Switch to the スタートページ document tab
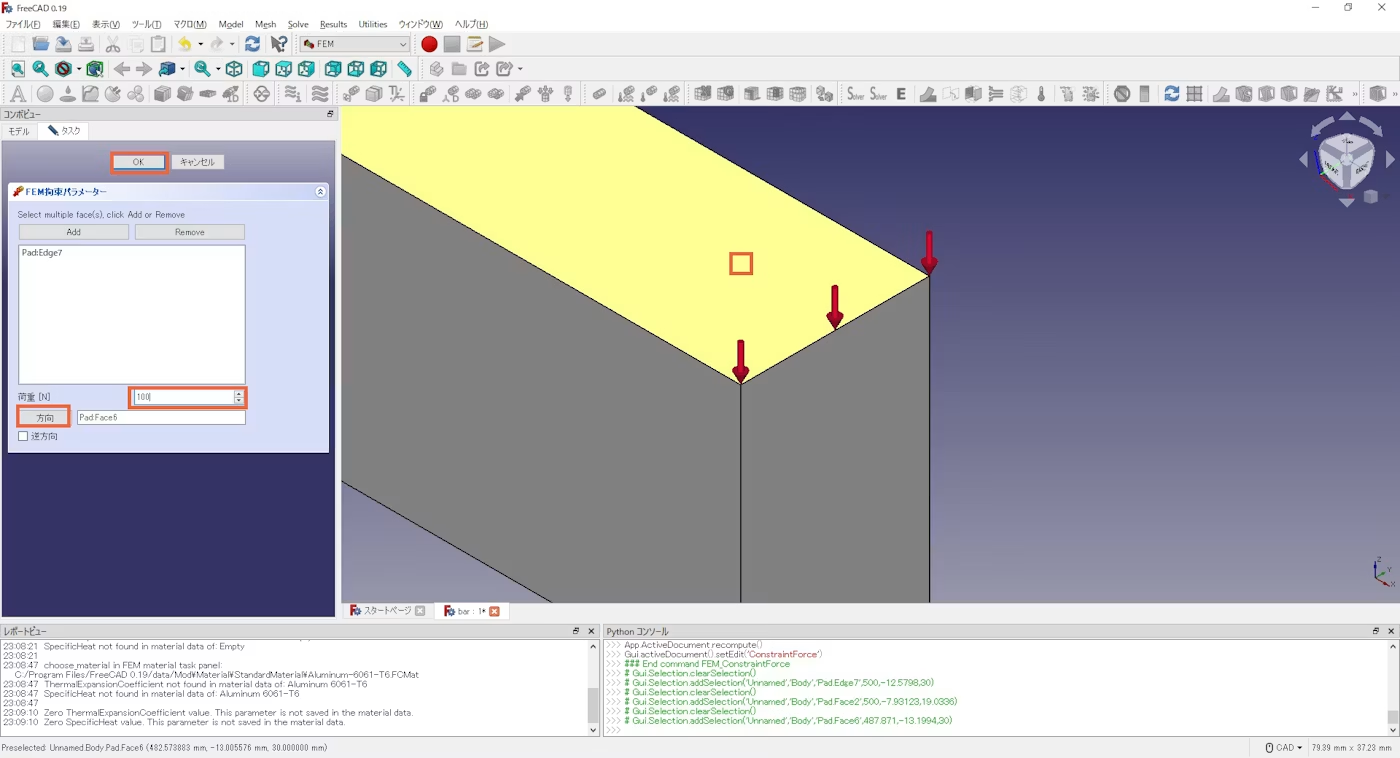This screenshot has height=758, width=1400. [387, 611]
